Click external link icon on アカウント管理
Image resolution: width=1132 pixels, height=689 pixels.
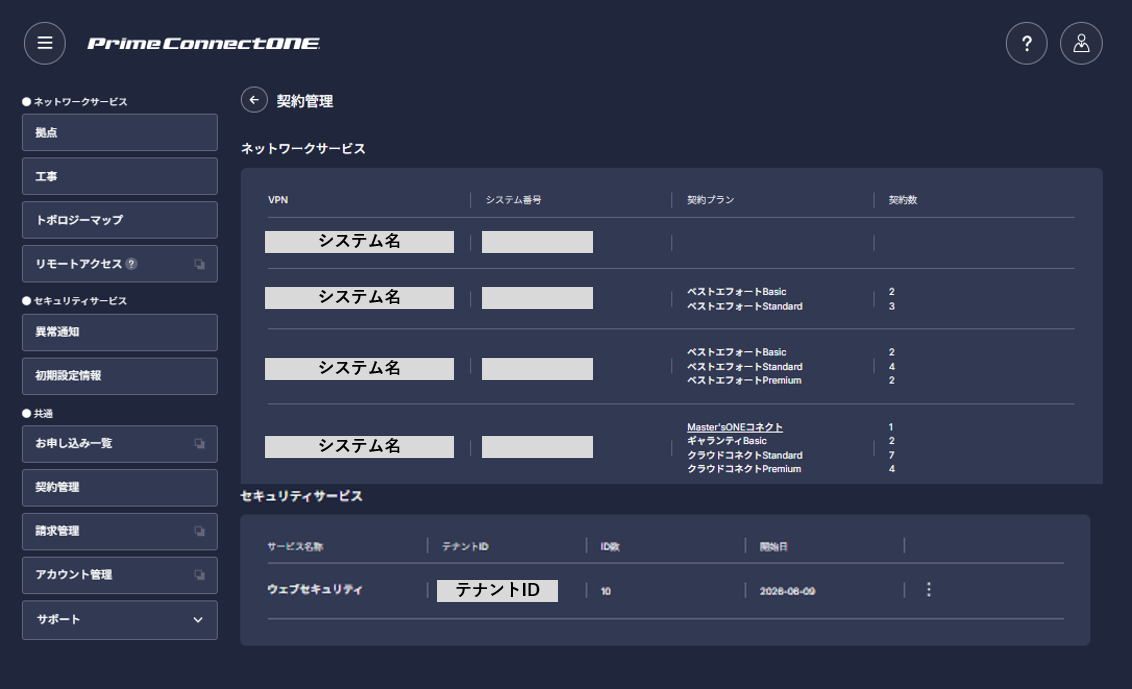click(x=199, y=575)
